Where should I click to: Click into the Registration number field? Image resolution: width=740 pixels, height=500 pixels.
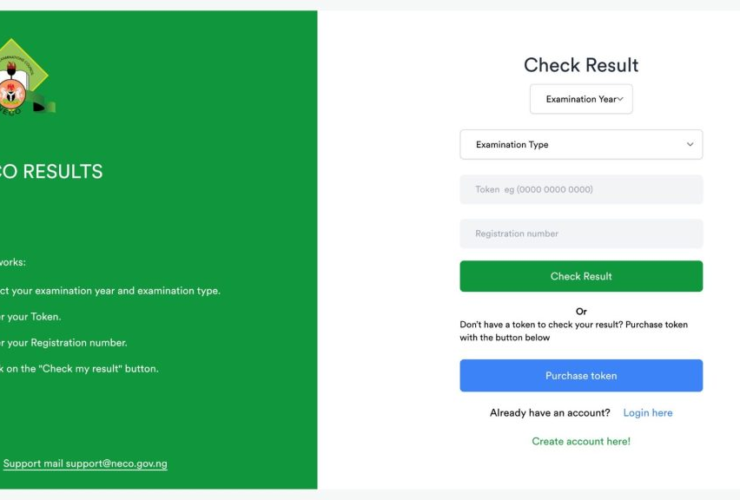click(580, 234)
